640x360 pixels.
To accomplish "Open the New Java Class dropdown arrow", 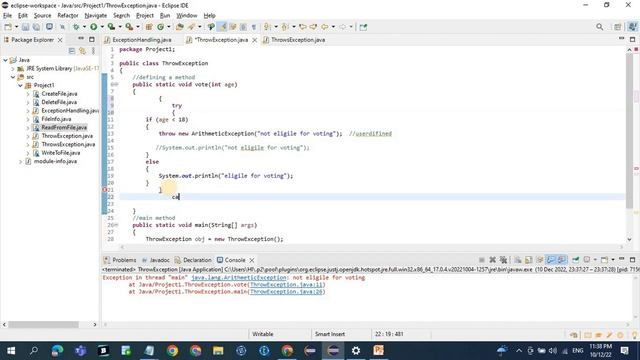I will 169,27.
